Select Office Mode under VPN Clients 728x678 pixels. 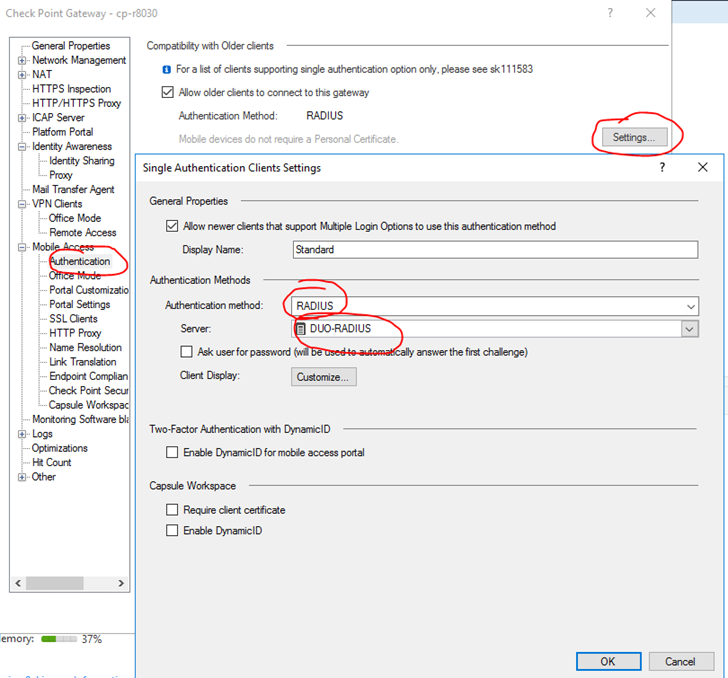point(75,218)
